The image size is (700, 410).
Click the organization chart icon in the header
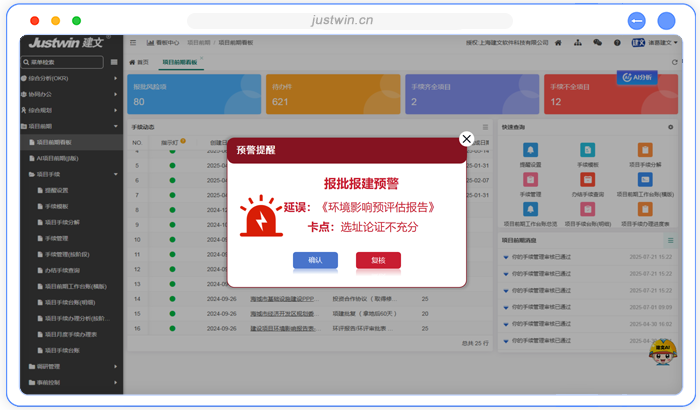coord(578,43)
